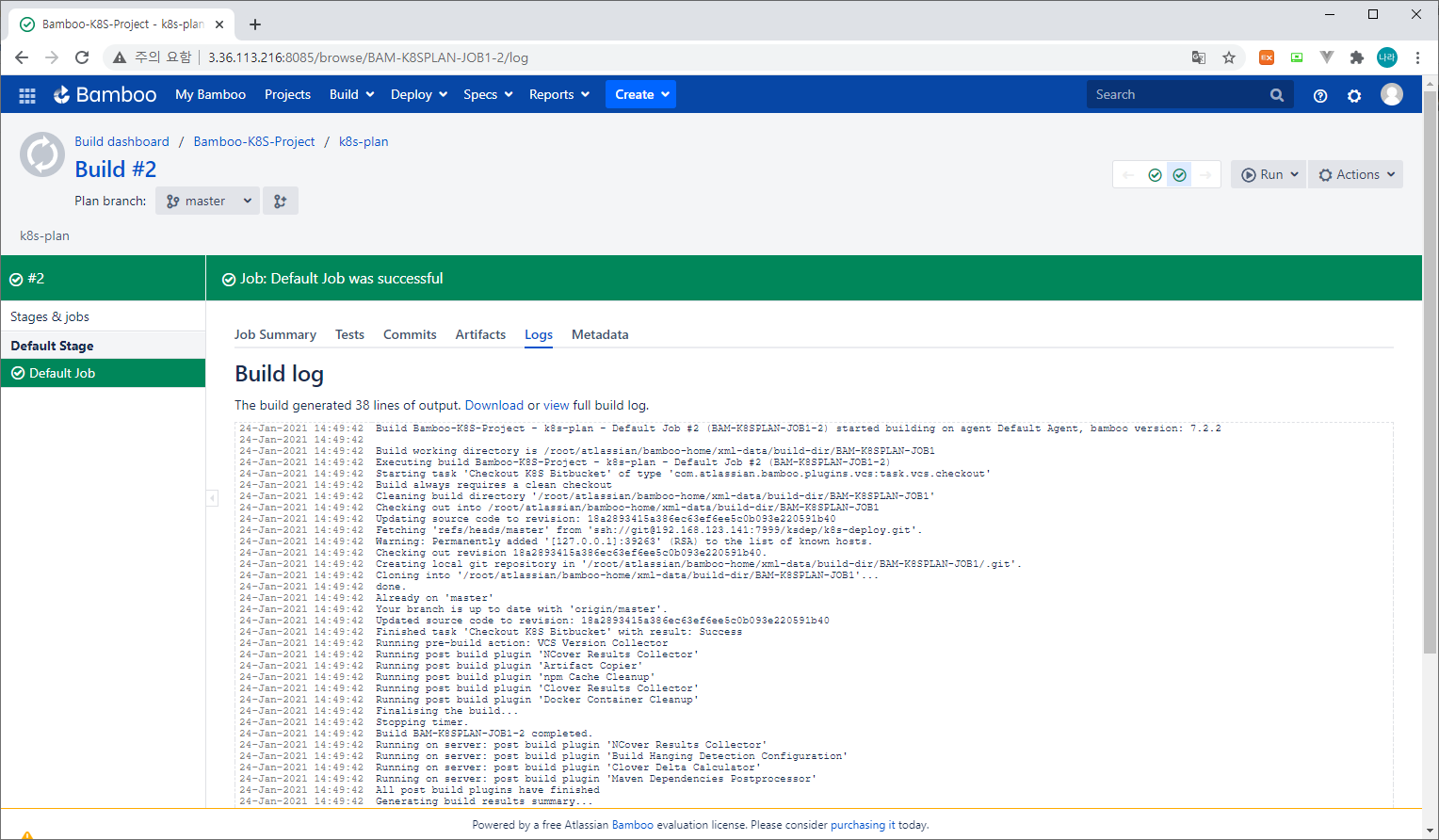Go to the next build arrow
Viewport: 1439px width, 840px height.
pyautogui.click(x=1205, y=175)
